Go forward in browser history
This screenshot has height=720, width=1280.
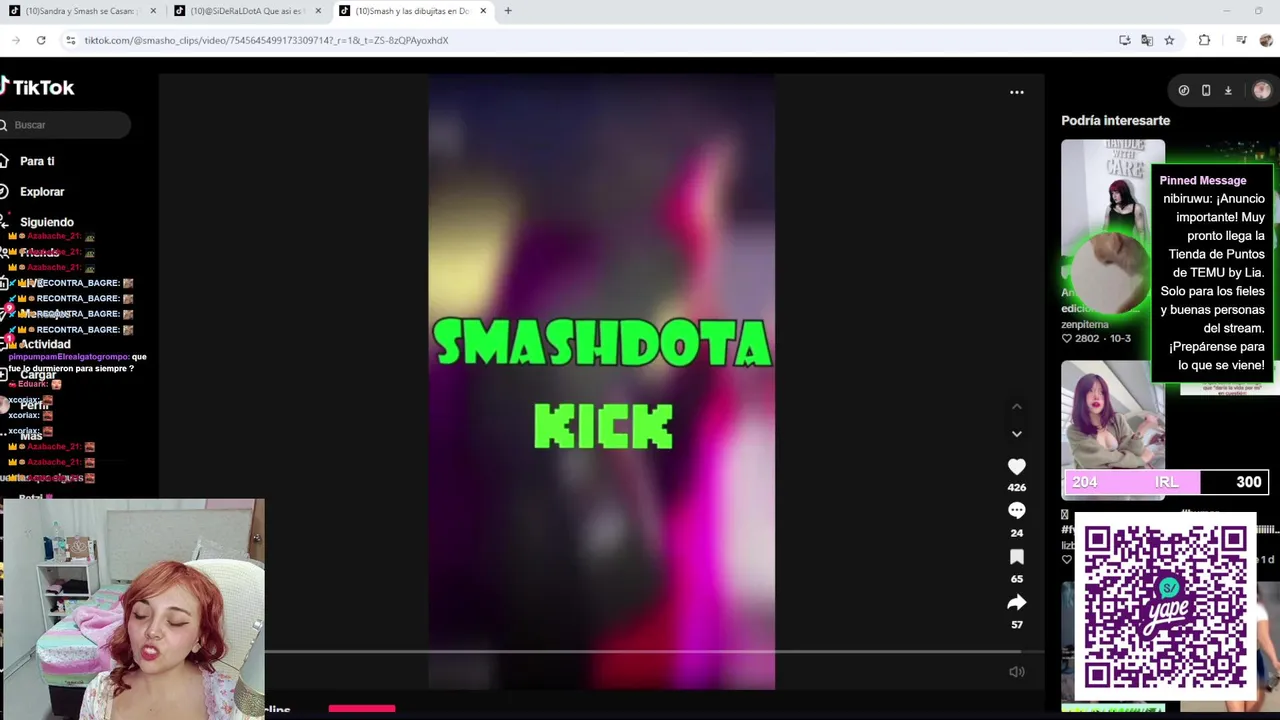[16, 40]
